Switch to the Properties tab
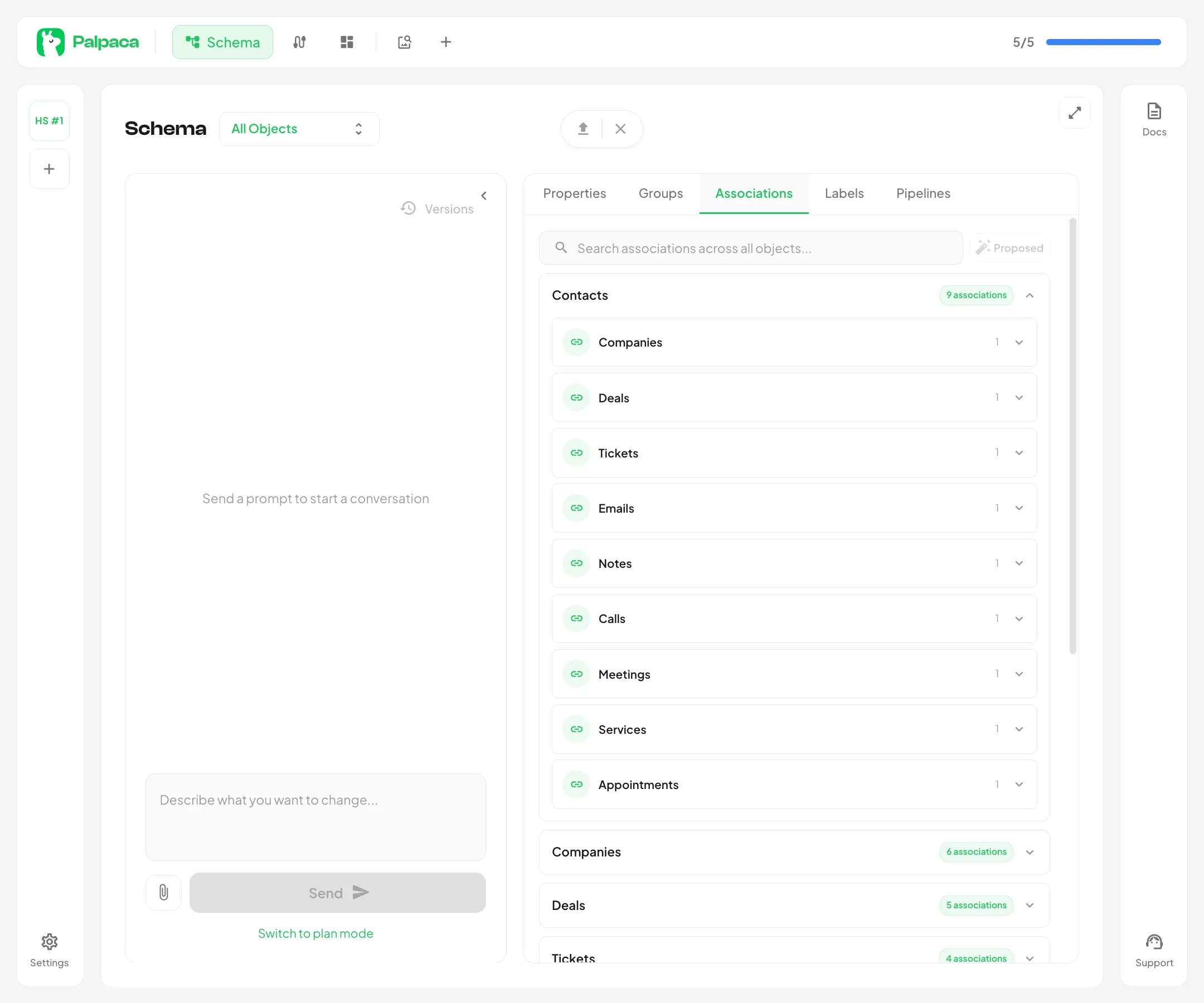The image size is (1204, 1003). [x=575, y=194]
